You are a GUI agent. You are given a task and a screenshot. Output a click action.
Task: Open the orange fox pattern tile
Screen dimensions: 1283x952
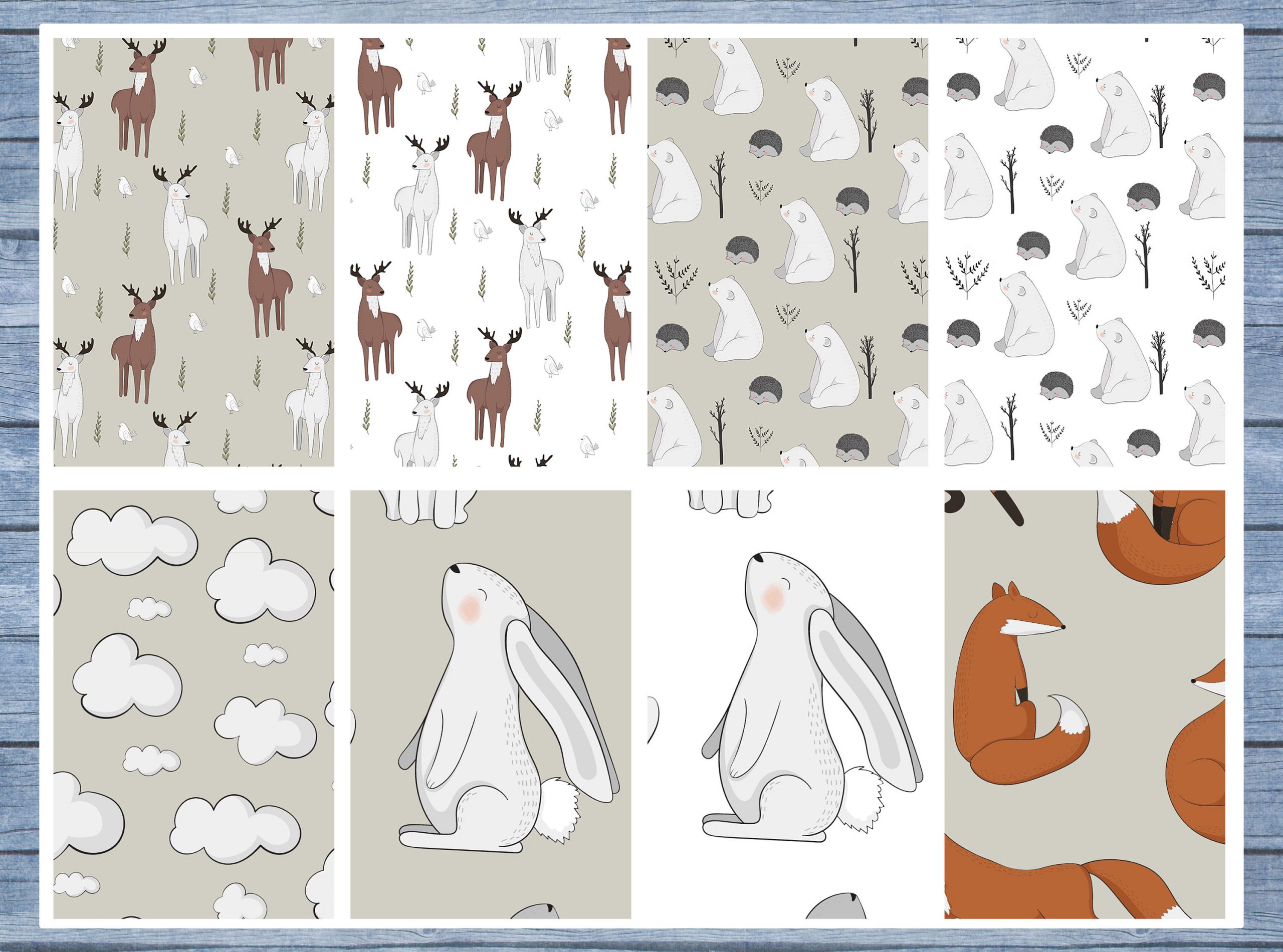[1084, 704]
